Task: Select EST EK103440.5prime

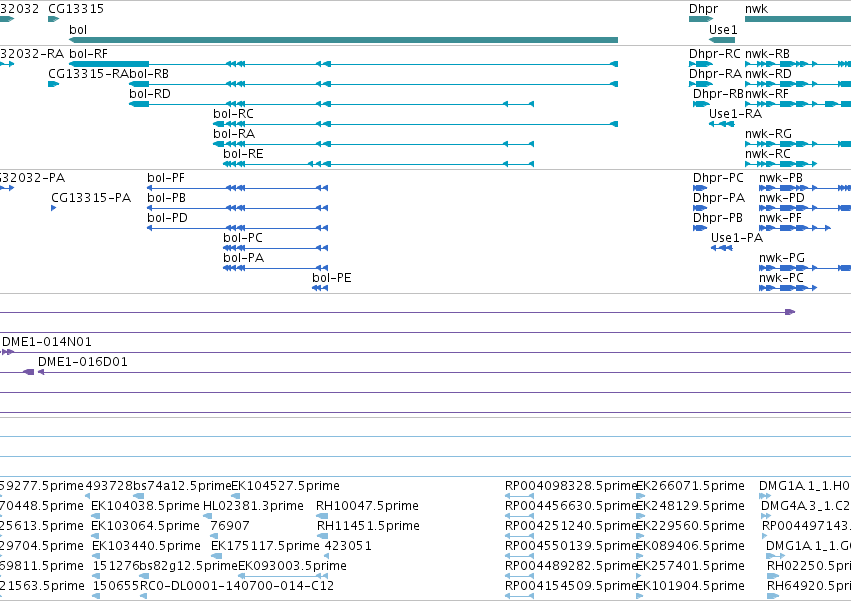Action: 147,546
